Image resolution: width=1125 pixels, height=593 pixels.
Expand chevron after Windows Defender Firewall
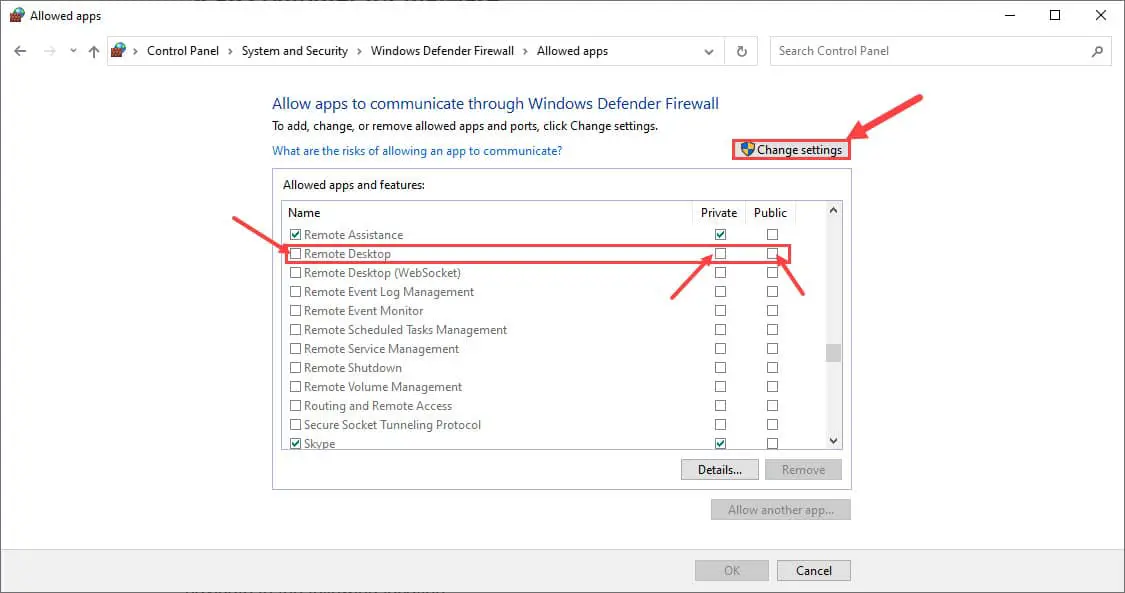(525, 51)
